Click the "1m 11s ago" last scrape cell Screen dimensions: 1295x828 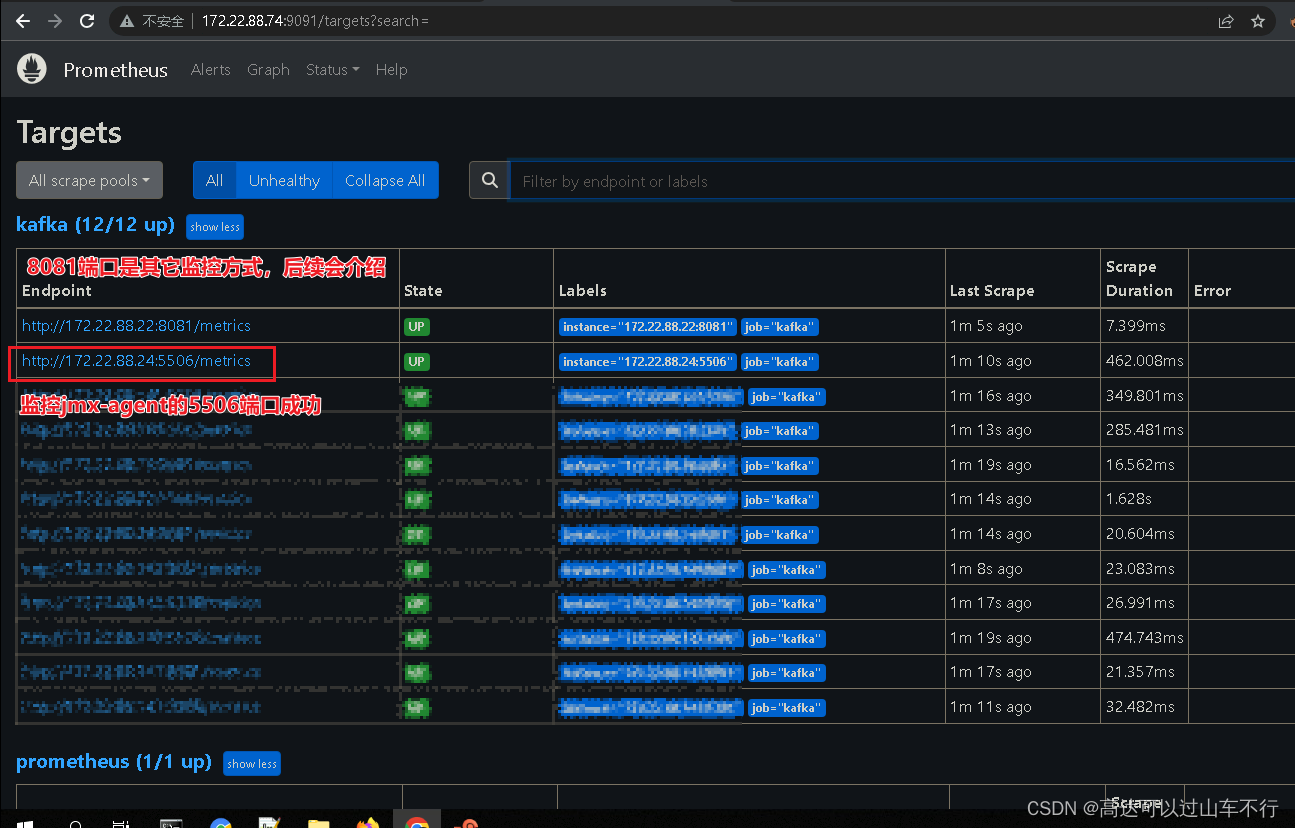(990, 707)
